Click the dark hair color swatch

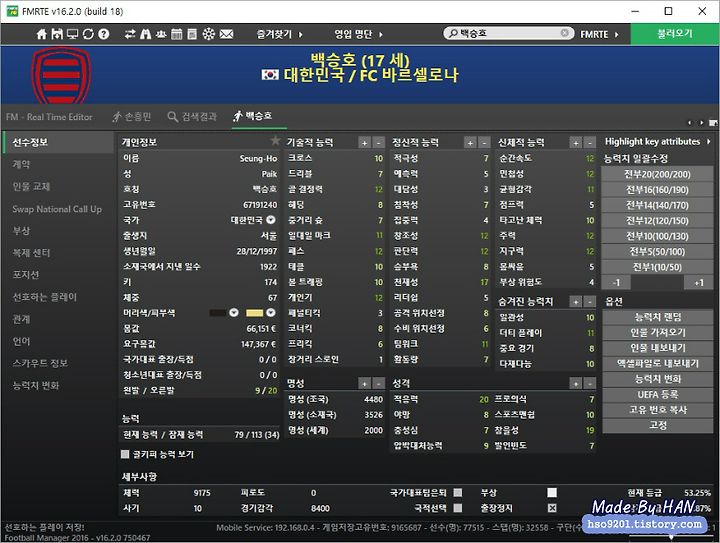pos(218,313)
